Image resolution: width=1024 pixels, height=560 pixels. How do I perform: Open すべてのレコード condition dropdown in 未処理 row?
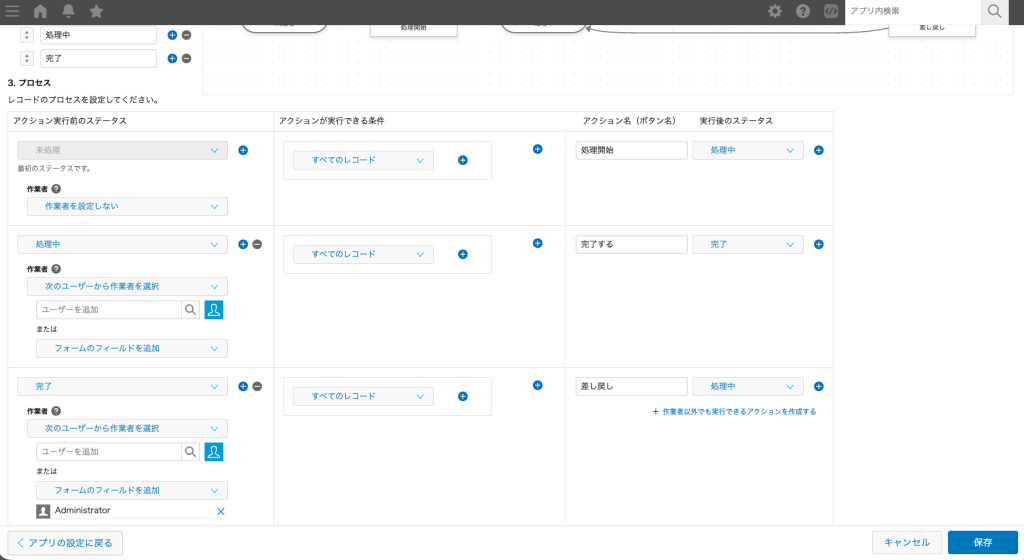click(x=363, y=160)
